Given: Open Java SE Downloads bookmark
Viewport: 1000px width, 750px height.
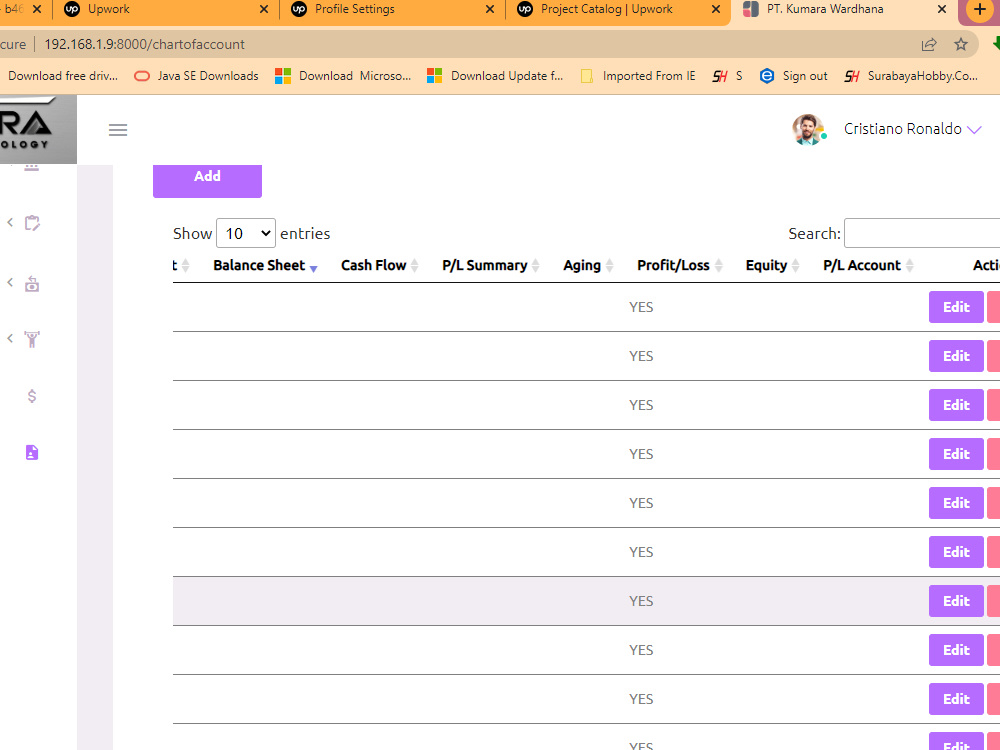Looking at the screenshot, I should click(x=196, y=76).
